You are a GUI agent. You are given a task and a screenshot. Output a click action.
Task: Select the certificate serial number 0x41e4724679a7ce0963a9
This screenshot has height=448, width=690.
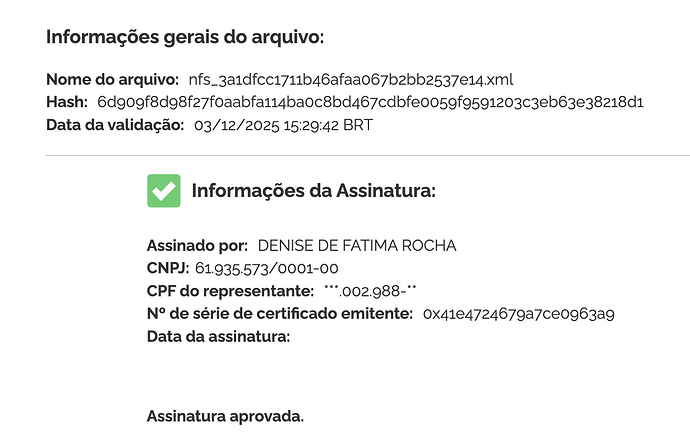tap(518, 314)
